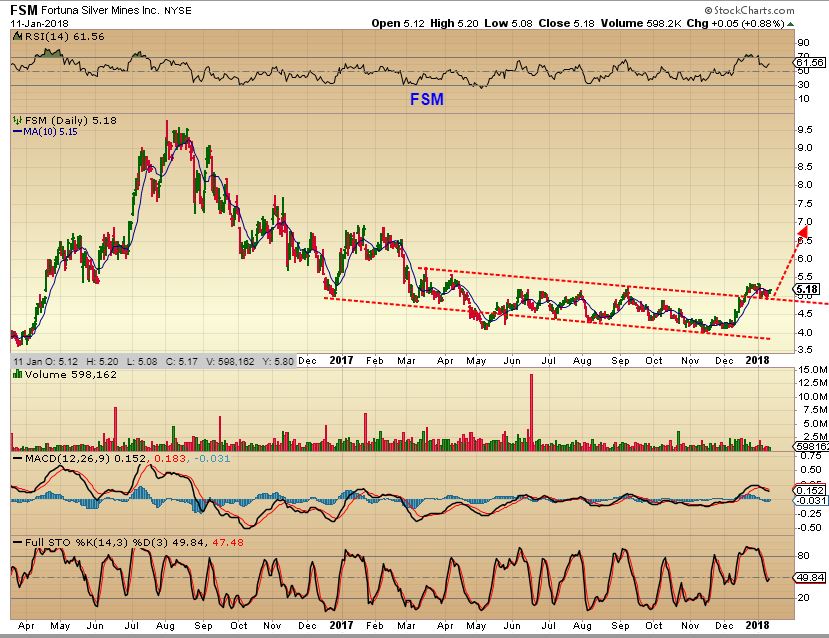Click the Volume 598,162 panel legend

point(70,375)
